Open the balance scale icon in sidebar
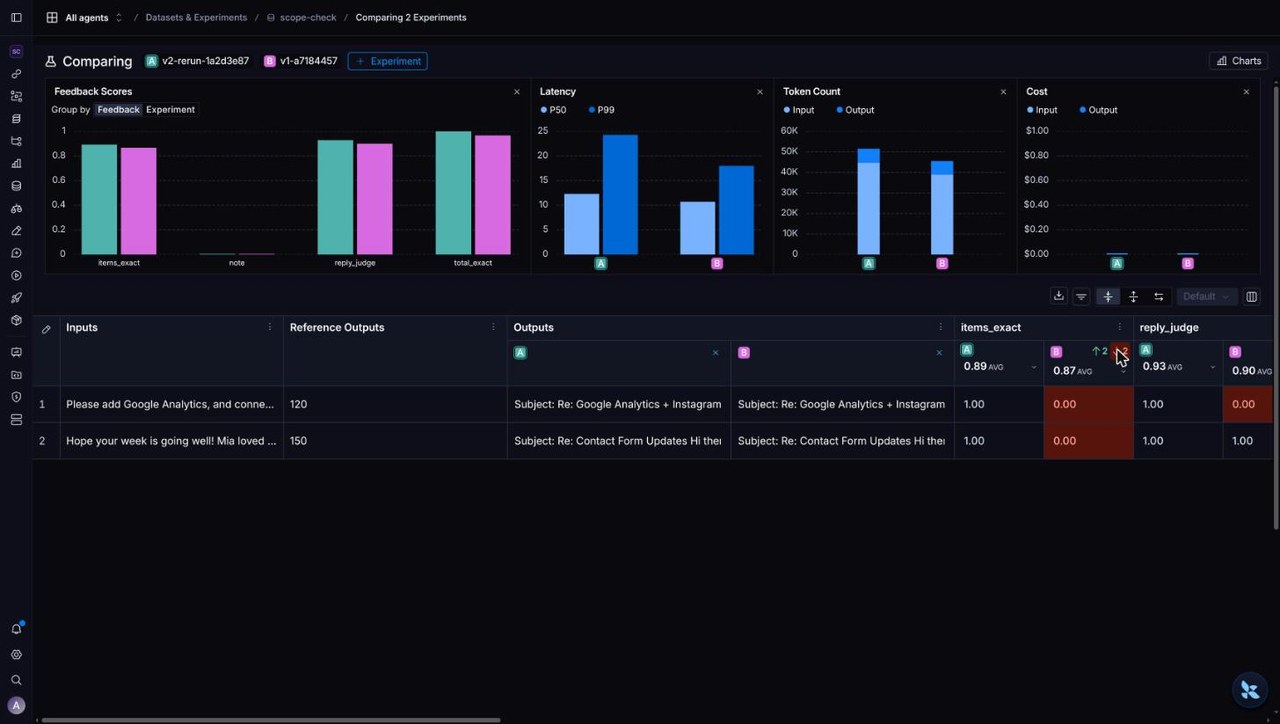Image resolution: width=1280 pixels, height=724 pixels. click(16, 208)
